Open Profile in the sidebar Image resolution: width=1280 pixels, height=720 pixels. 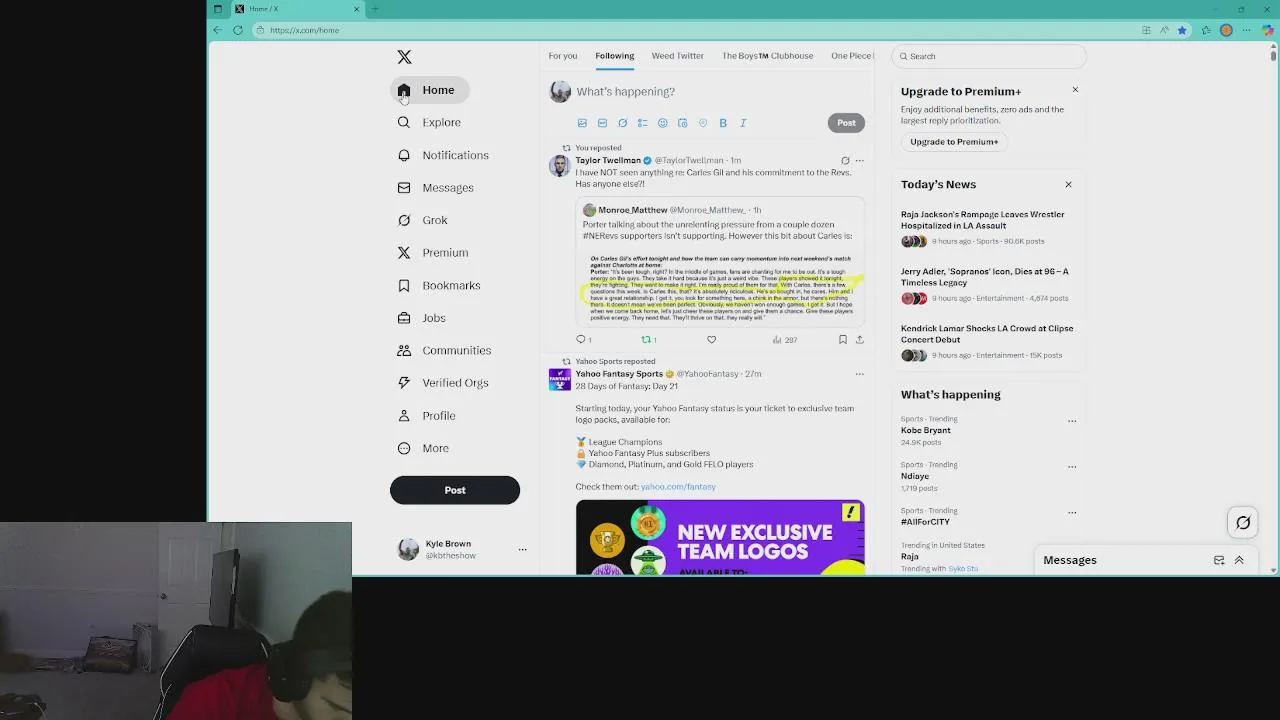point(426,415)
